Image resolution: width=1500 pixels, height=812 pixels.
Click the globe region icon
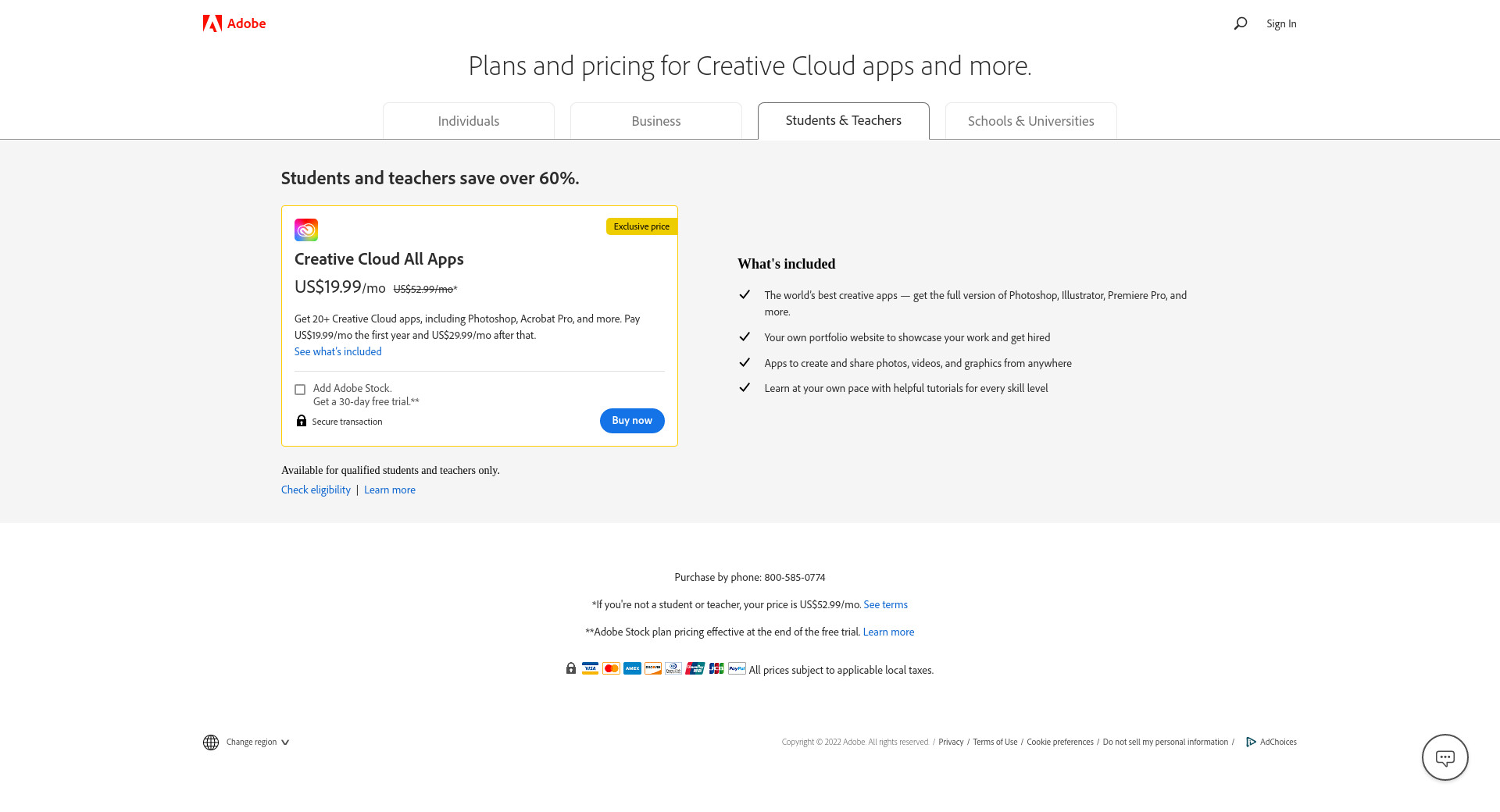pyautogui.click(x=211, y=743)
